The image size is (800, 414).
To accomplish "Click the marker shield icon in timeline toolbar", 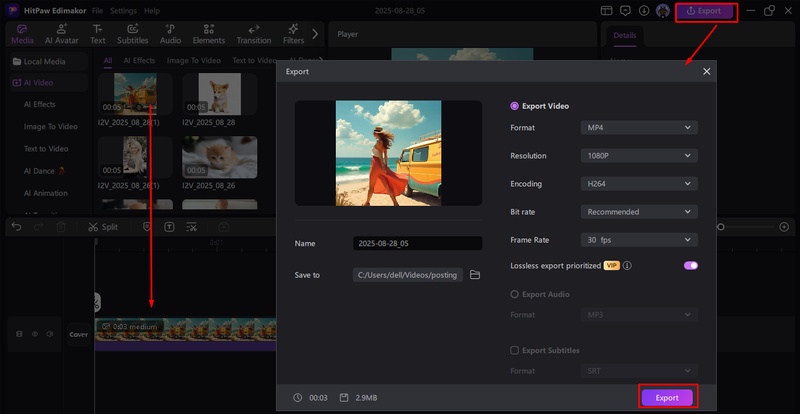I will coord(147,227).
